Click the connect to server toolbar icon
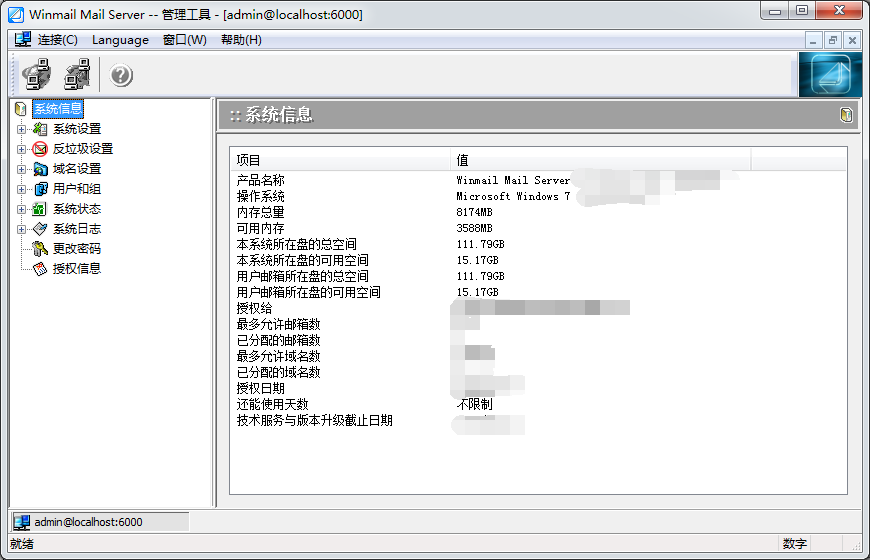The image size is (870, 560). click(37, 75)
